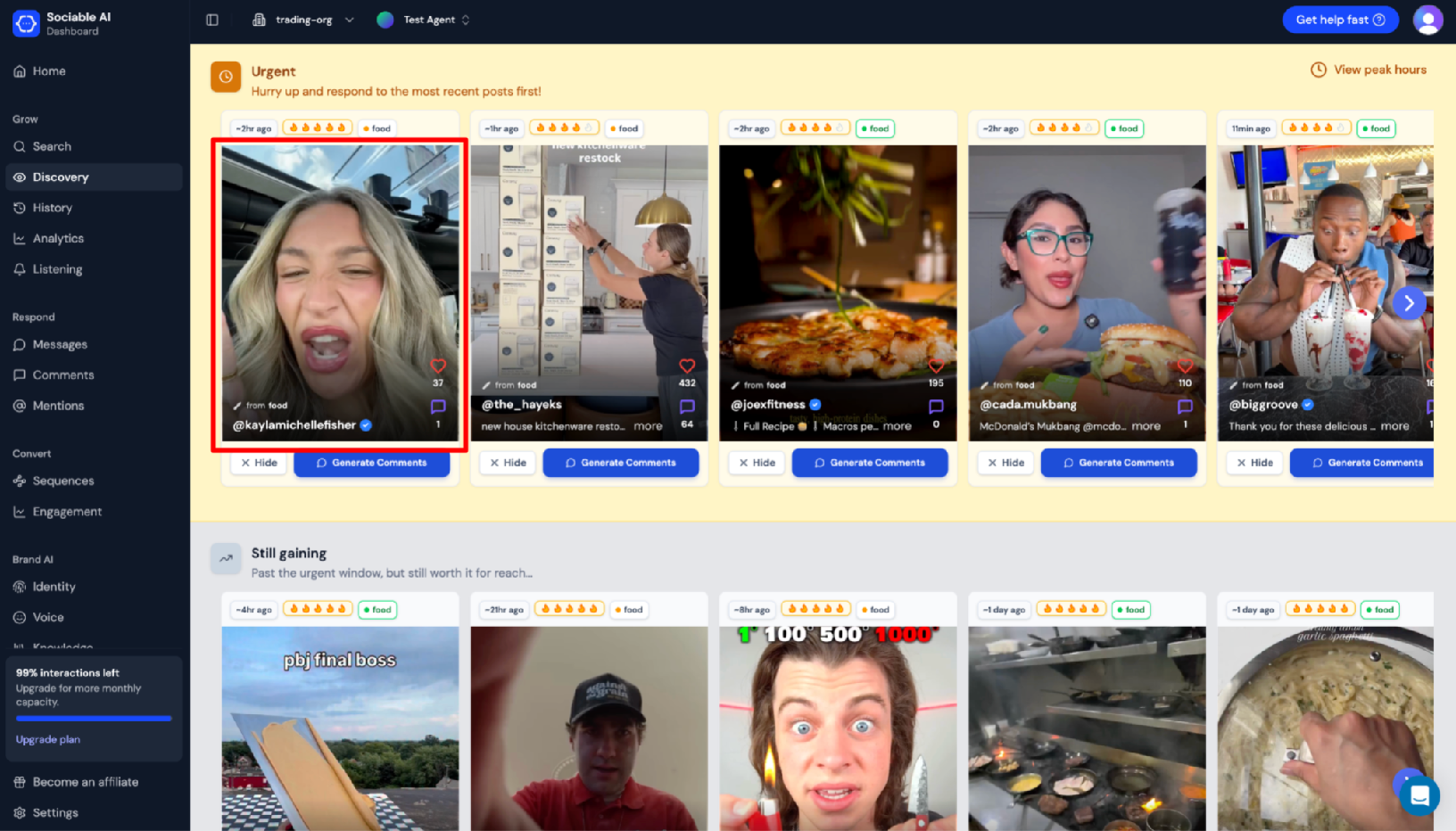
Task: Click the flame rating on ~21hr ago post
Action: pyautogui.click(x=569, y=610)
